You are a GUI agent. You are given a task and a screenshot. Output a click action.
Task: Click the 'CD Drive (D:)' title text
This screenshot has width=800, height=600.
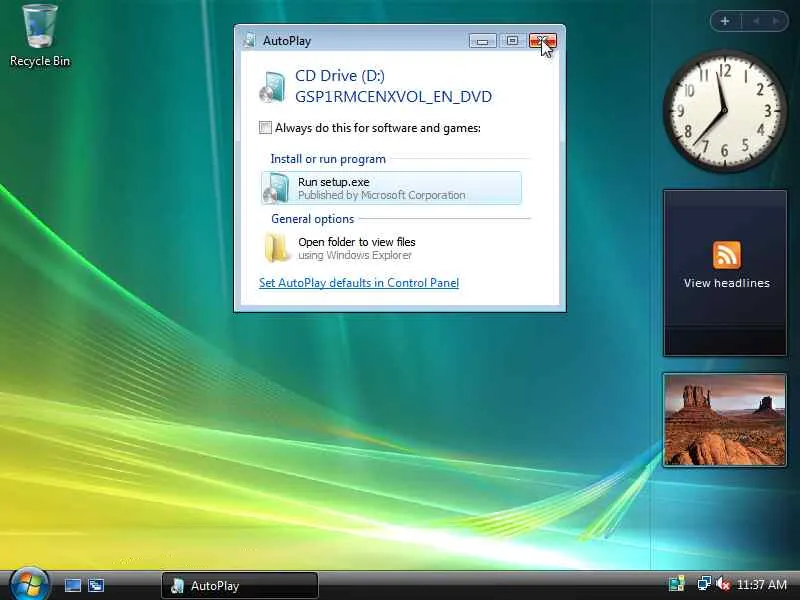(x=340, y=76)
